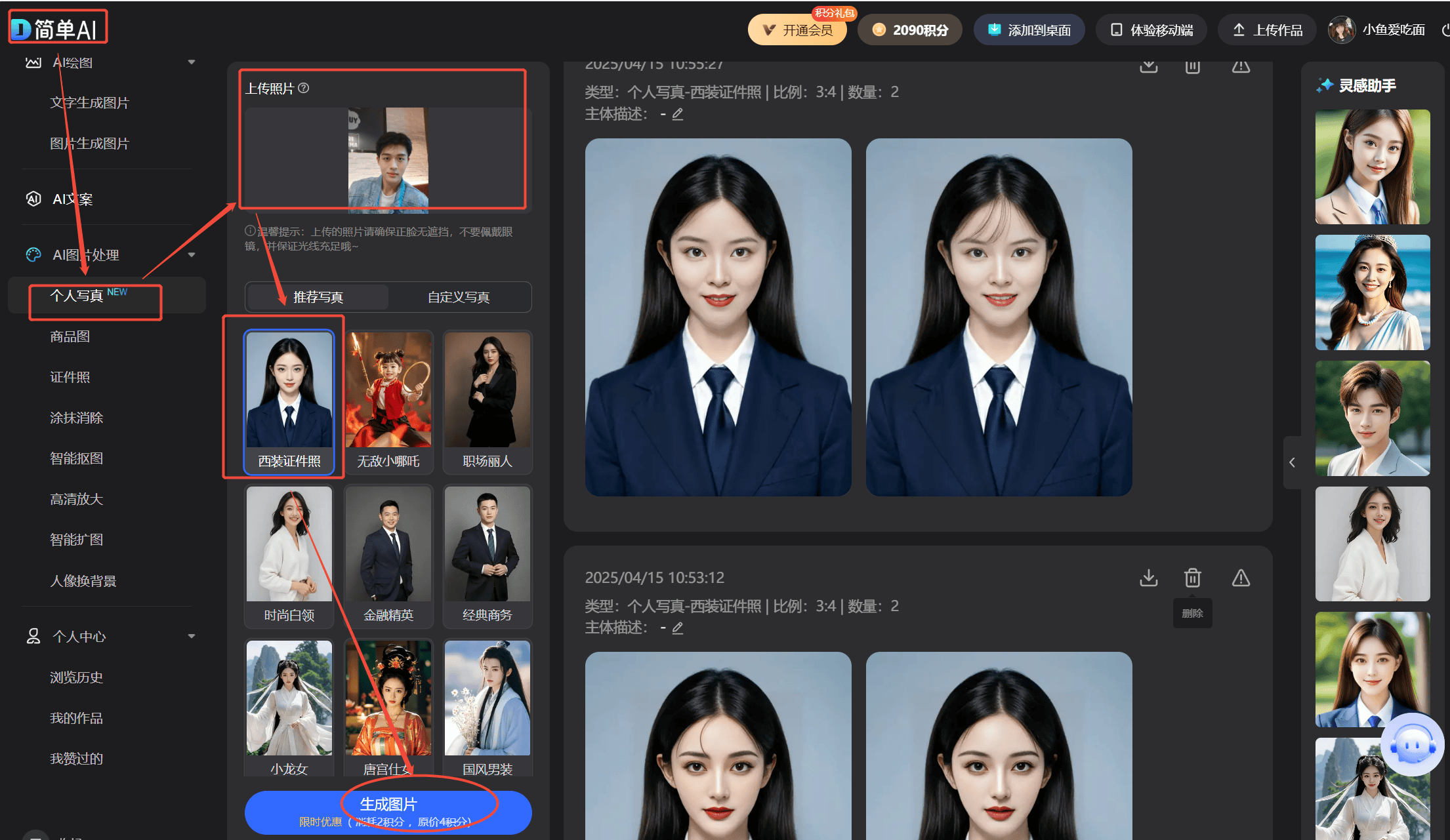Open the chat assistant robot icon

1412,745
